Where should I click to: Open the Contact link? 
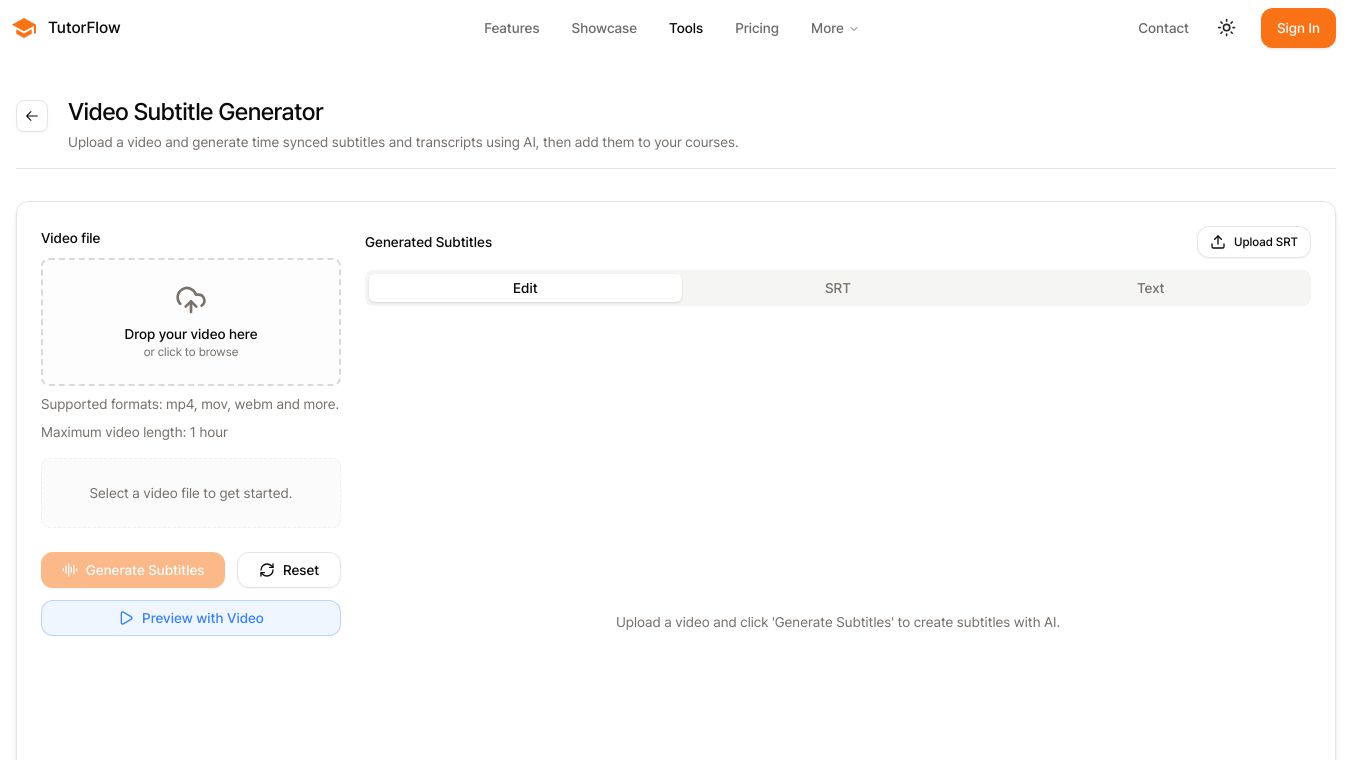[x=1163, y=28]
